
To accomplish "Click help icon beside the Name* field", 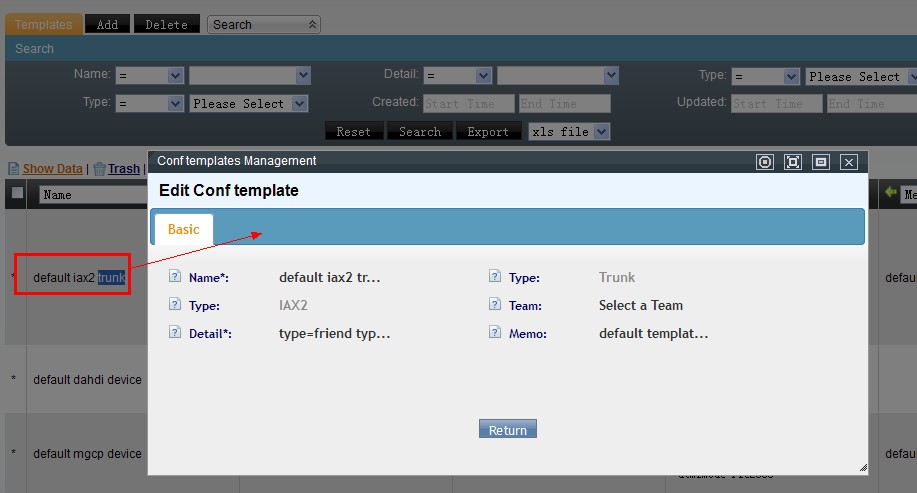I will tap(175, 277).
